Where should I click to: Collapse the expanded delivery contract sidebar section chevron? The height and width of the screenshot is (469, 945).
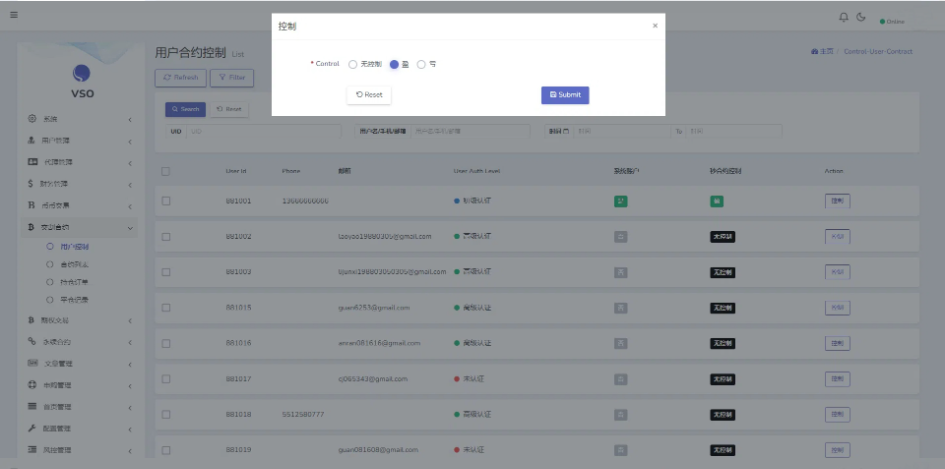[130, 228]
